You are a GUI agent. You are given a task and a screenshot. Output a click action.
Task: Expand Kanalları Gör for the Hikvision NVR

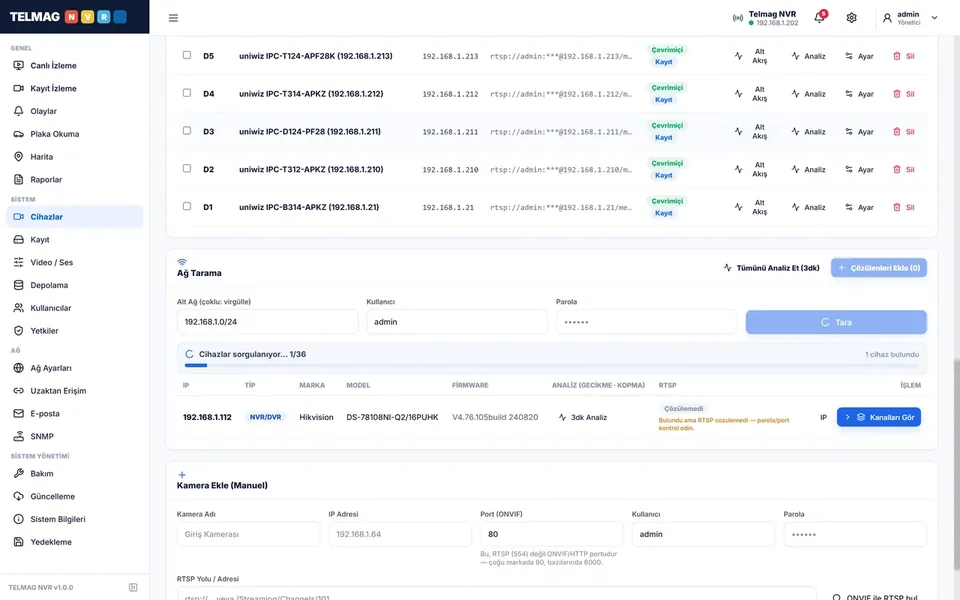[879, 417]
